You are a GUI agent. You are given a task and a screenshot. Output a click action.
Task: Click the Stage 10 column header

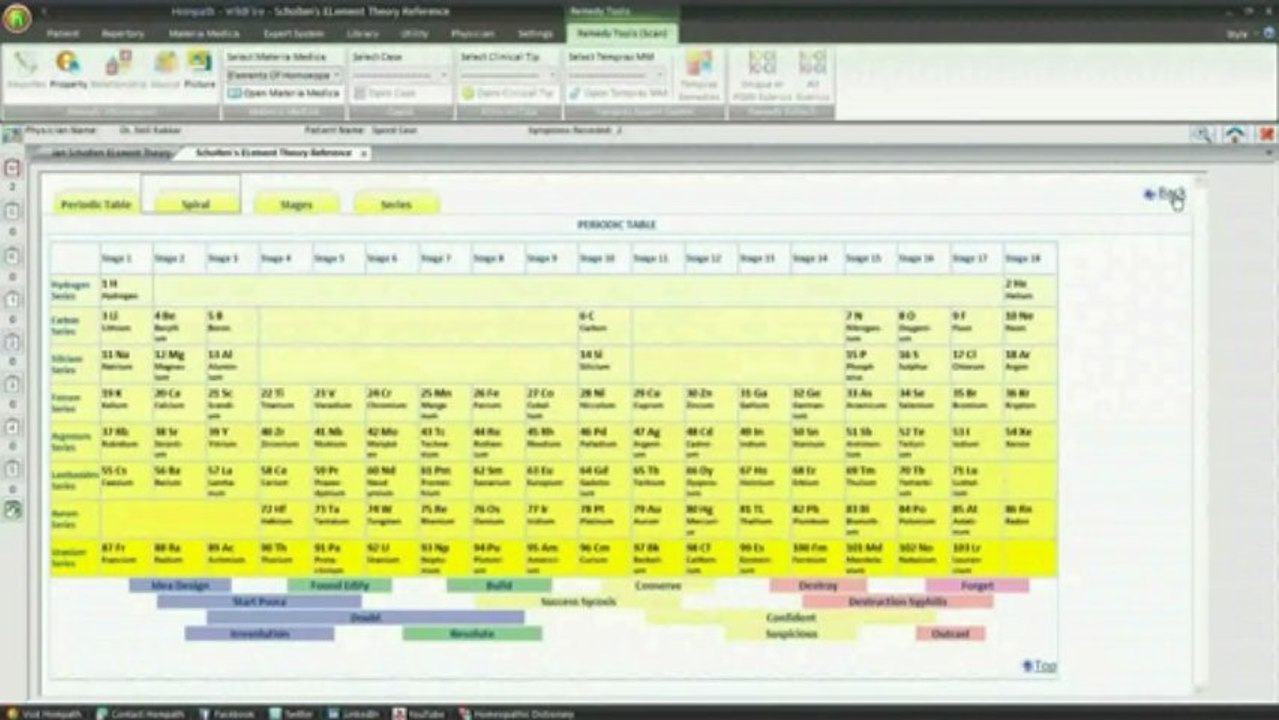[x=604, y=258]
